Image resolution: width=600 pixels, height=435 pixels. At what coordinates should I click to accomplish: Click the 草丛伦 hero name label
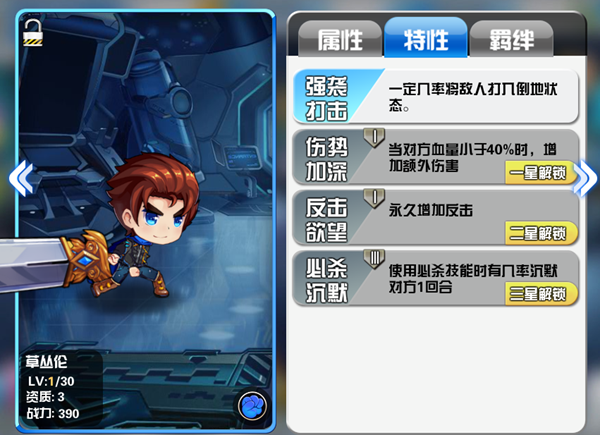point(46,362)
